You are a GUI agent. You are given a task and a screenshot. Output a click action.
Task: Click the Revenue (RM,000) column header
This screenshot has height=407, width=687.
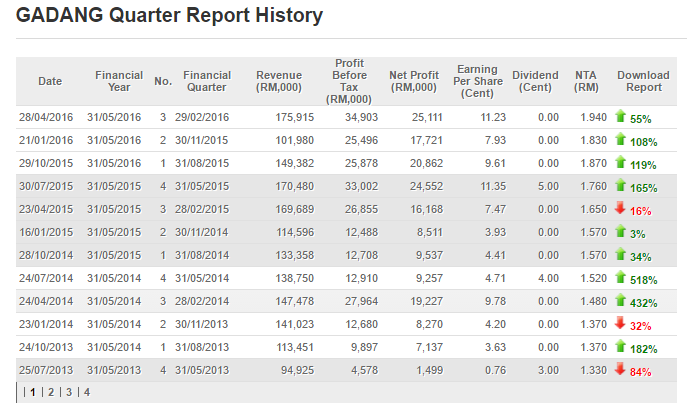[279, 81]
